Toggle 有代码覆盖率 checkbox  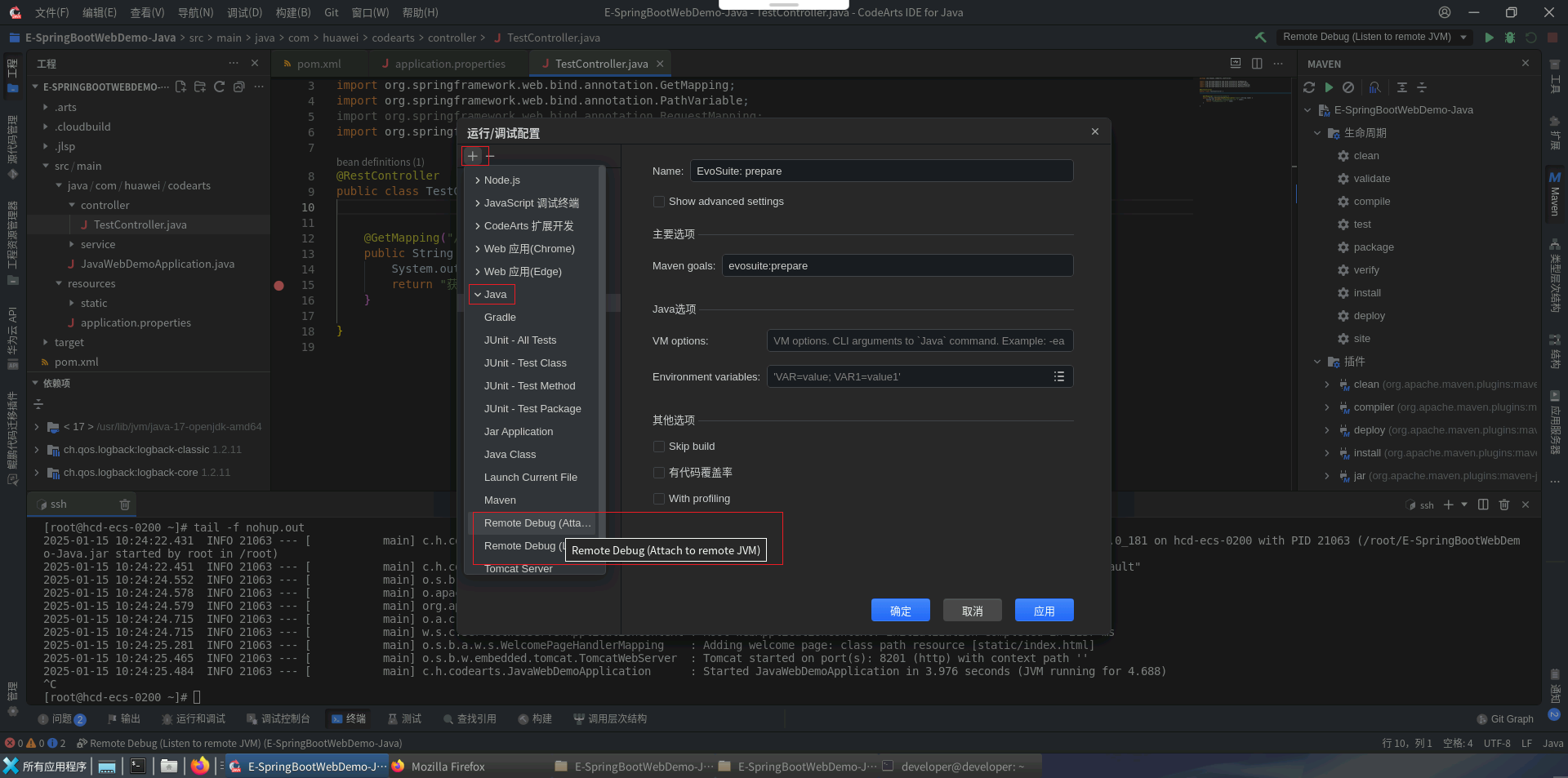659,473
